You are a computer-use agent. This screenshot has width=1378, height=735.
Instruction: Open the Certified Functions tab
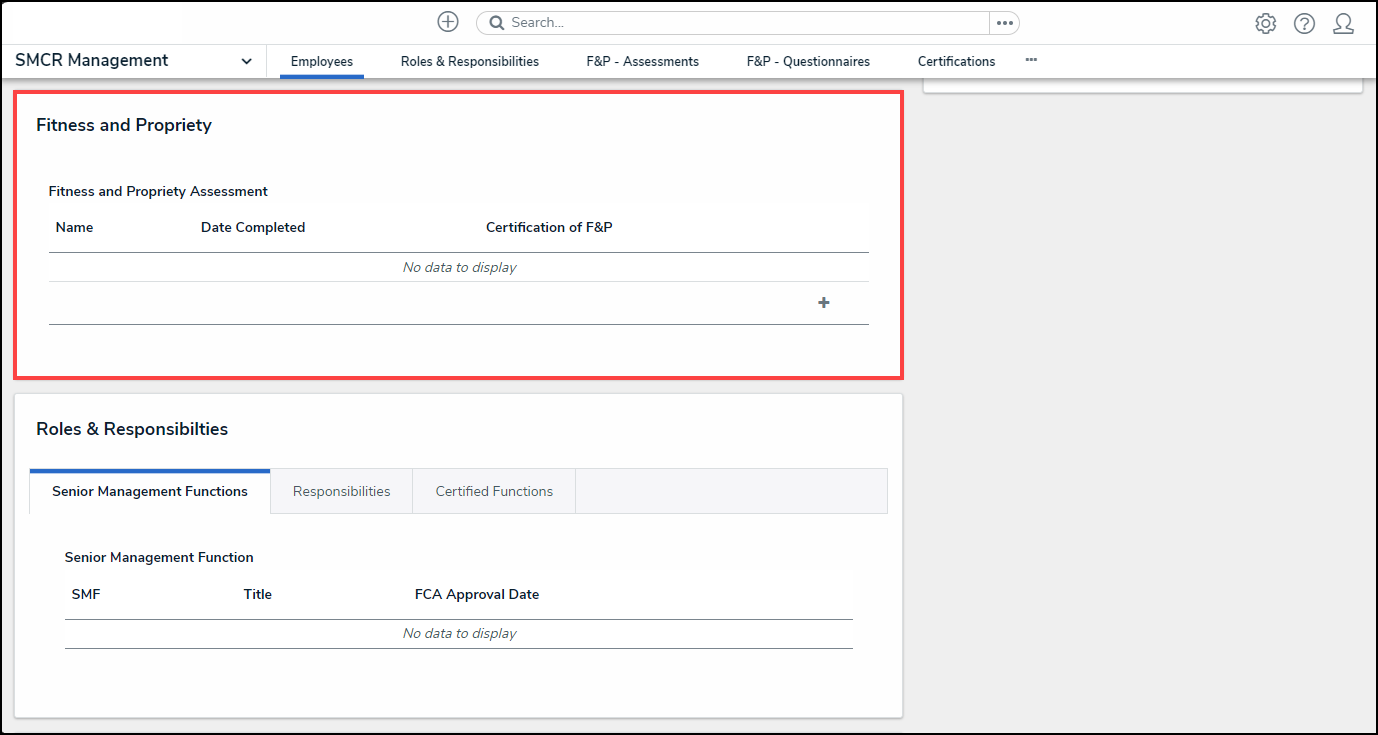(494, 491)
